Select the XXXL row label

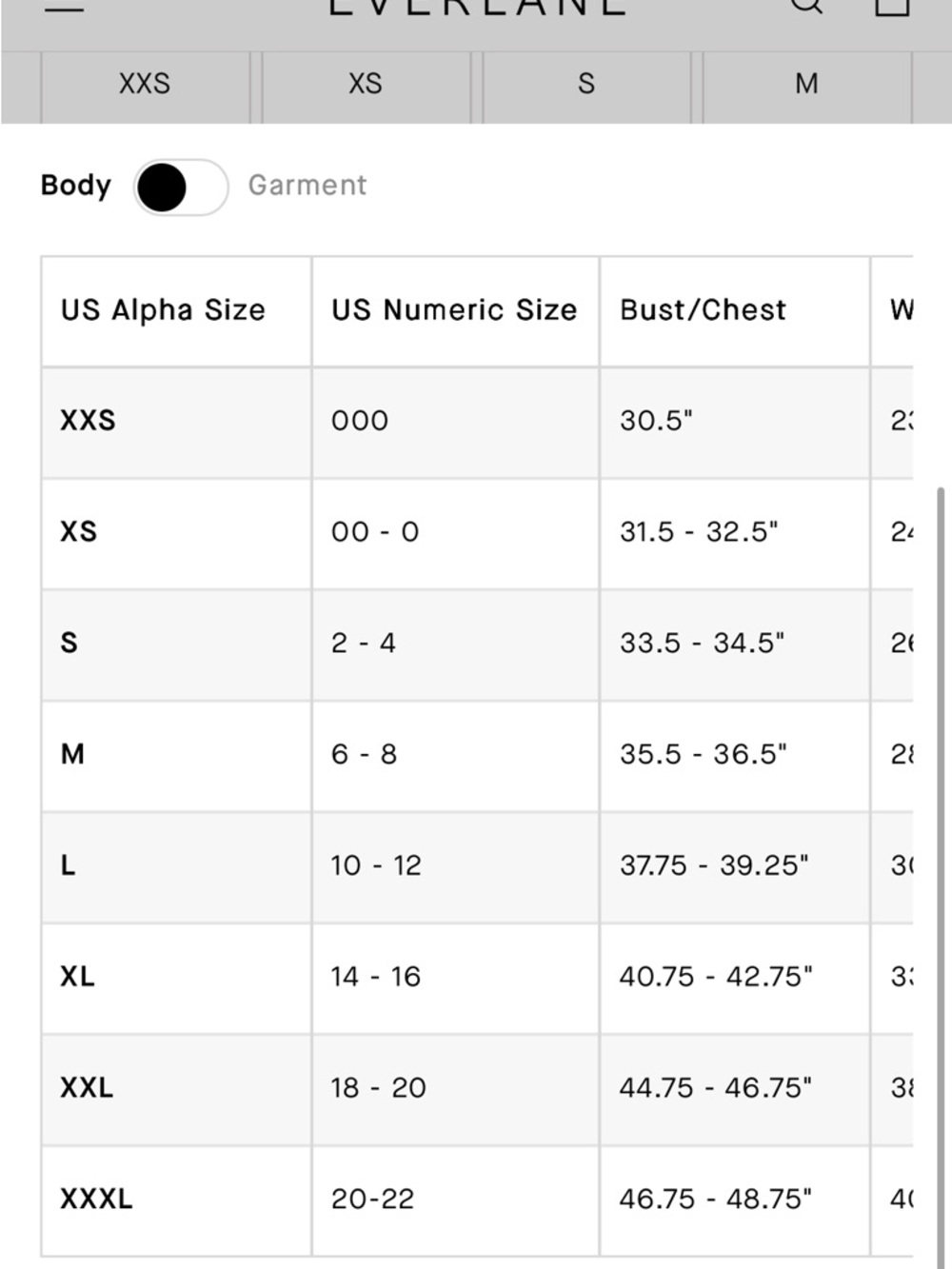[x=96, y=1199]
